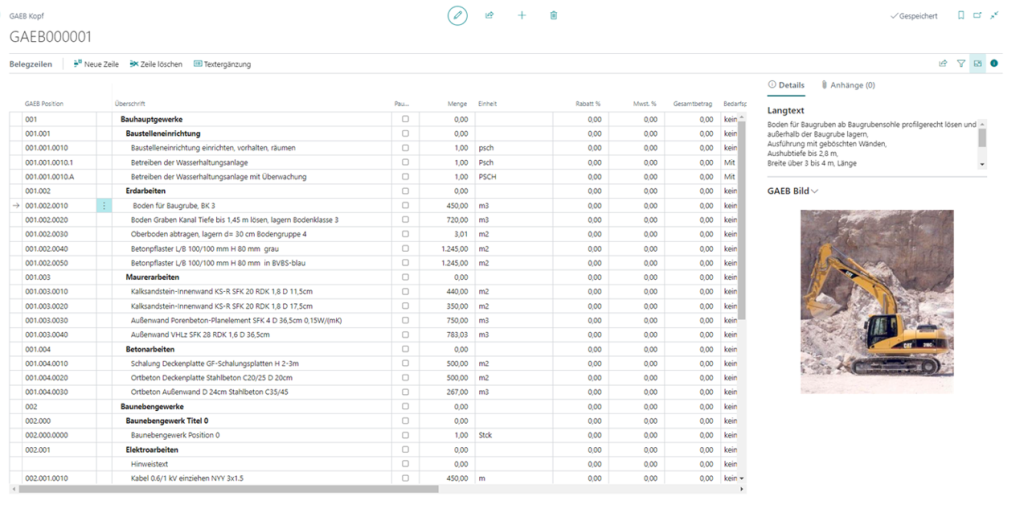
Task: Select Schalung Deckenplatte row text
Action: (215, 364)
